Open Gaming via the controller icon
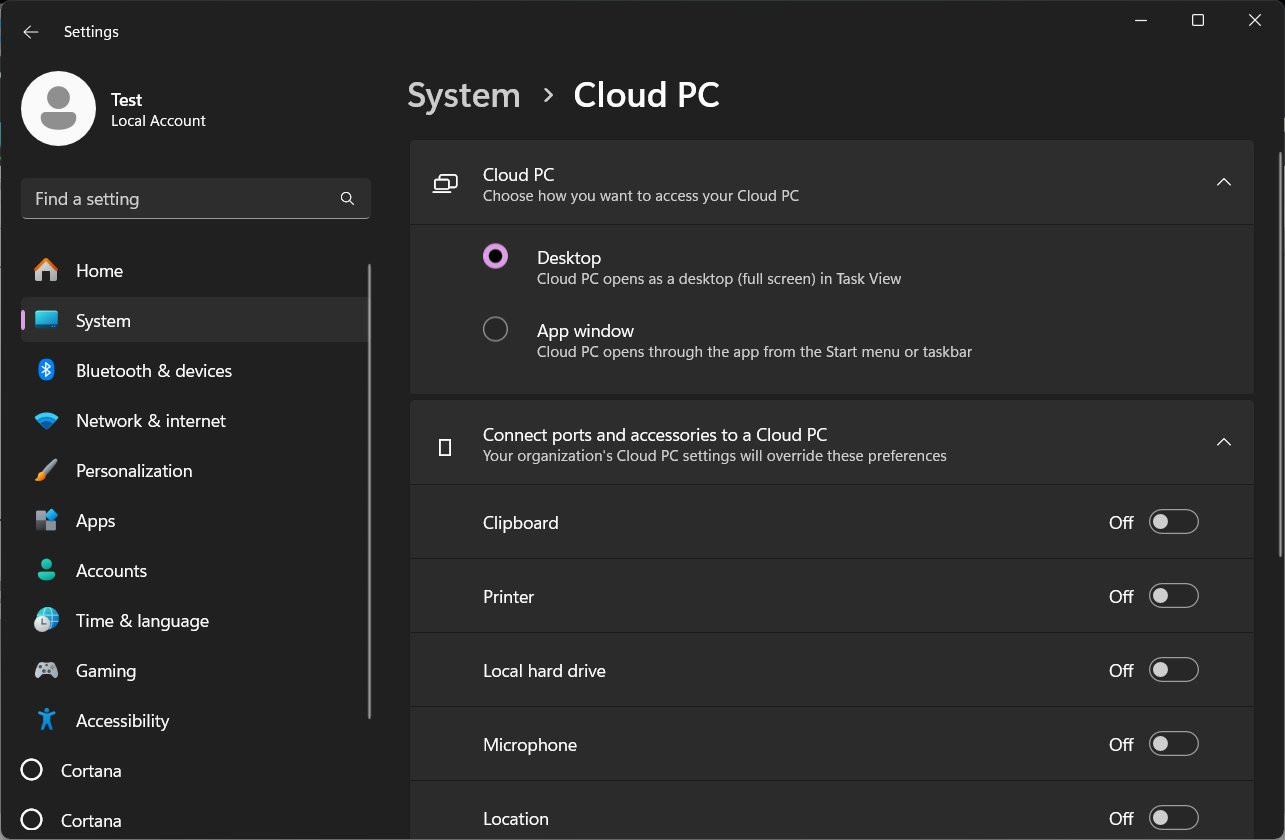 pos(45,670)
